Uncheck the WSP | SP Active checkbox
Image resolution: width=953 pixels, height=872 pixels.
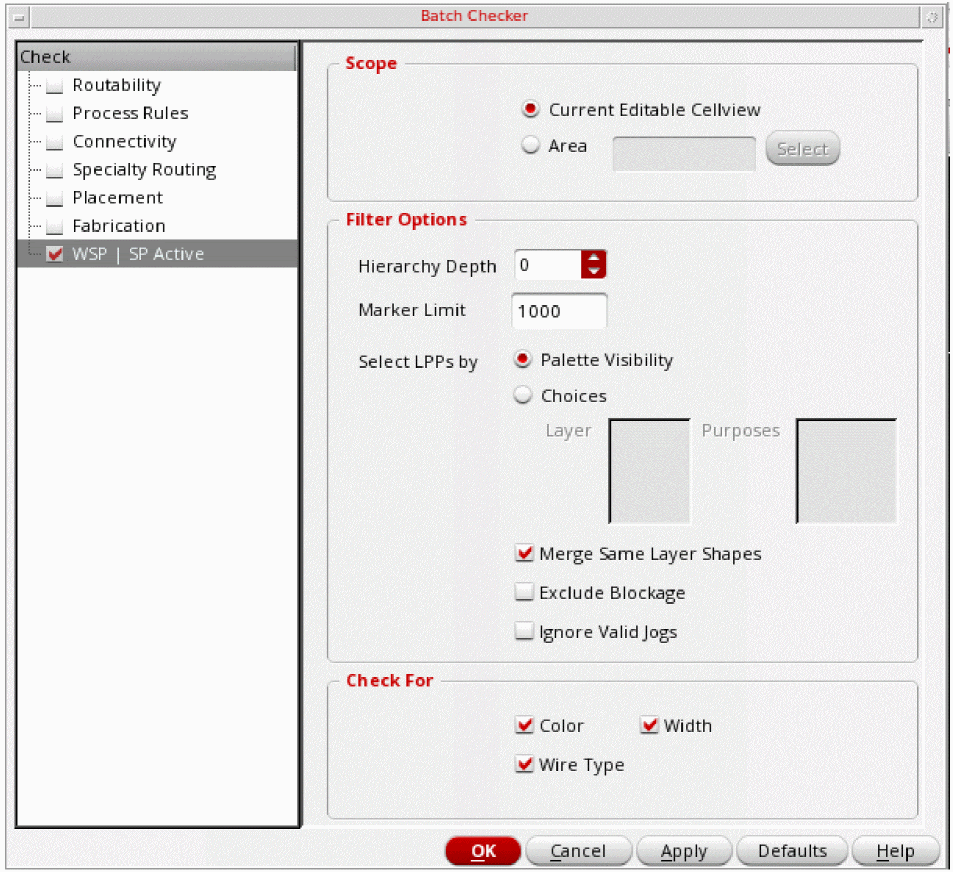tap(55, 254)
